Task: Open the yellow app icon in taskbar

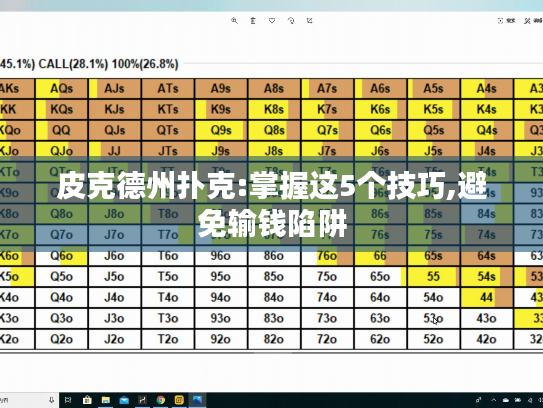Action: 179,400
